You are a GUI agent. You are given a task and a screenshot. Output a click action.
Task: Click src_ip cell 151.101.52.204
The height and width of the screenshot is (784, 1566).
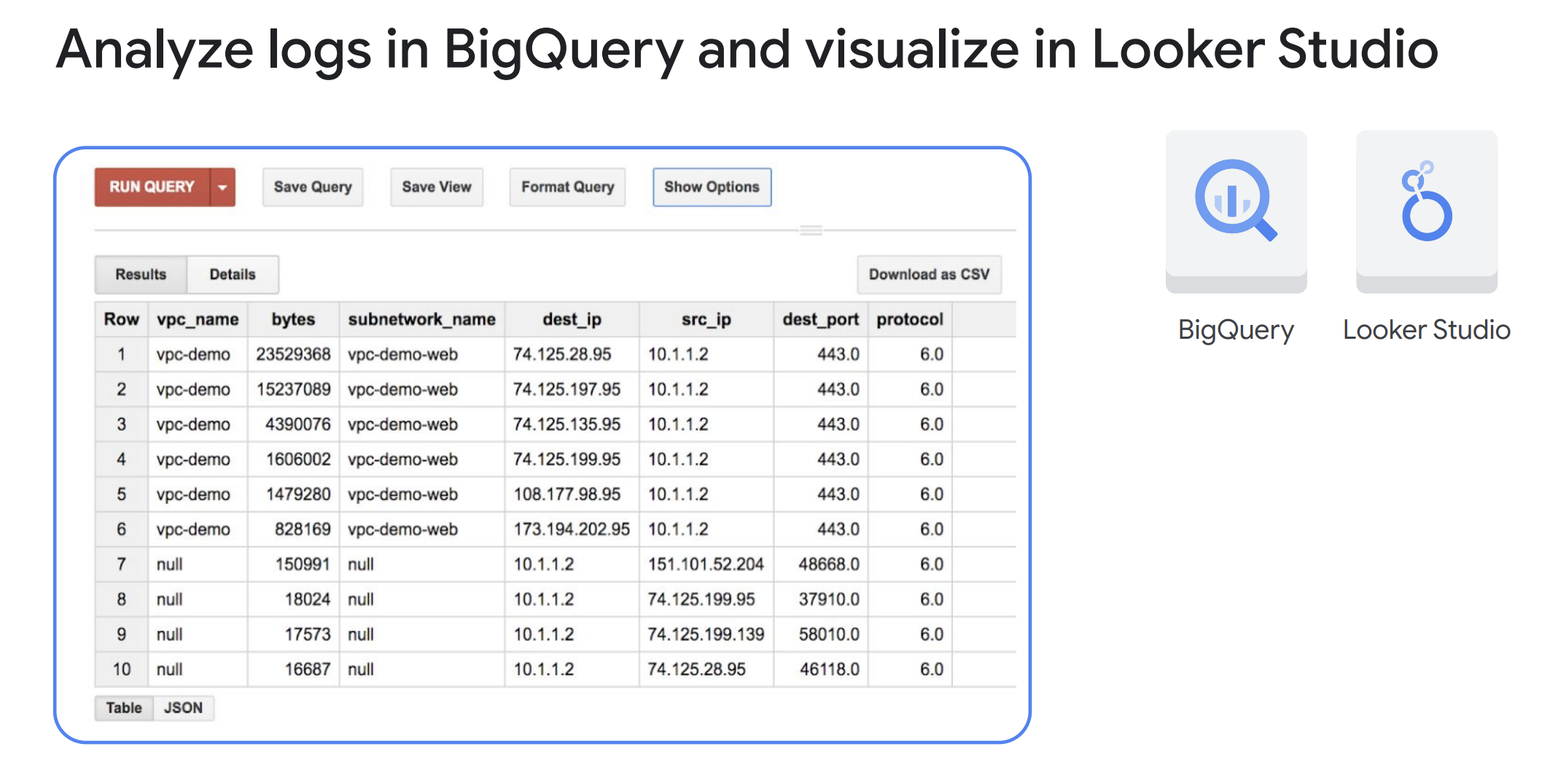coord(706,565)
